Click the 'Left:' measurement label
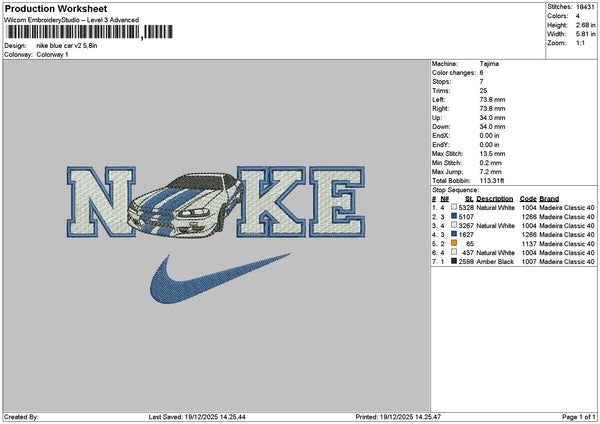 coord(439,99)
